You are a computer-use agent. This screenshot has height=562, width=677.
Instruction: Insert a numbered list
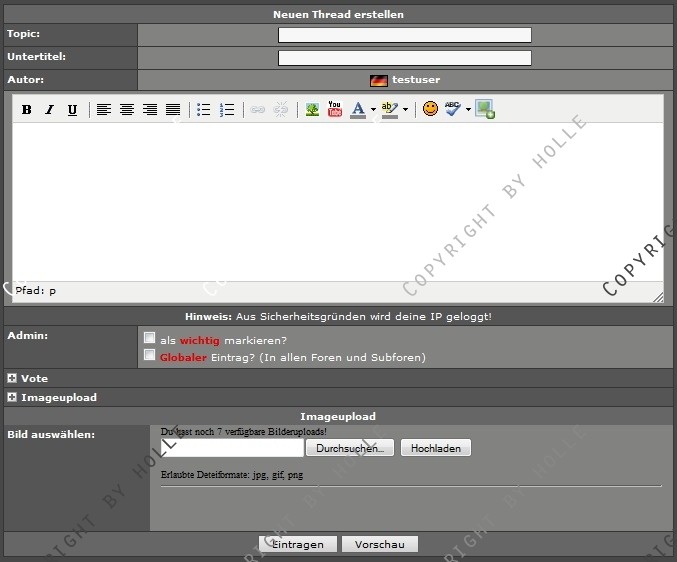227,110
